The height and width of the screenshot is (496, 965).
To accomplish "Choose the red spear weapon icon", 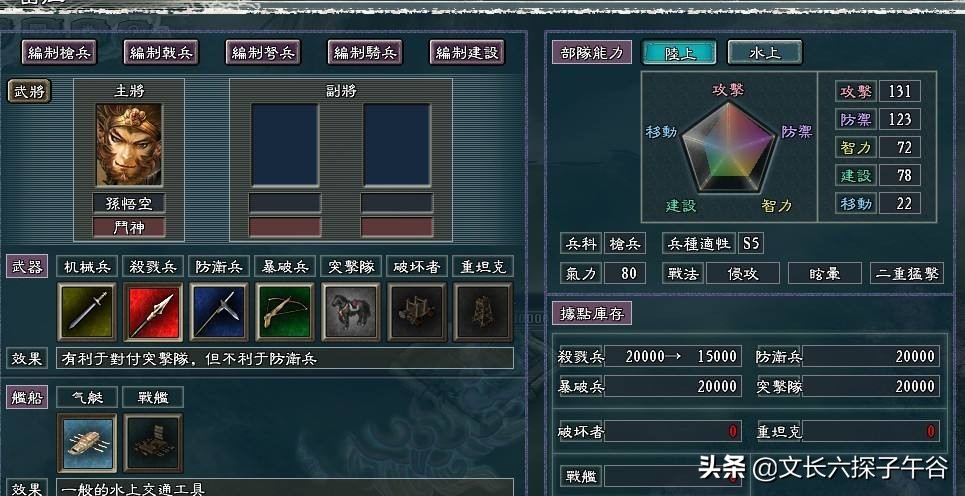I will point(153,312).
